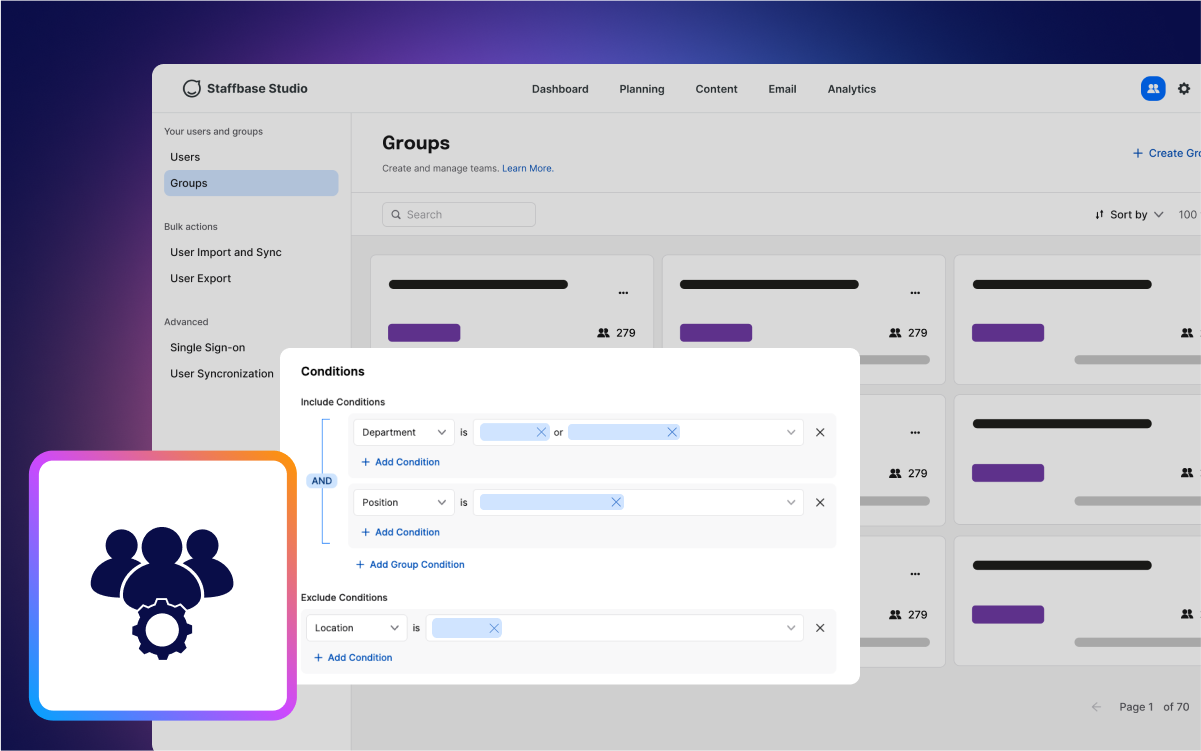1201x751 pixels.
Task: Click the purple tag on the second top-row card
Action: point(716,333)
